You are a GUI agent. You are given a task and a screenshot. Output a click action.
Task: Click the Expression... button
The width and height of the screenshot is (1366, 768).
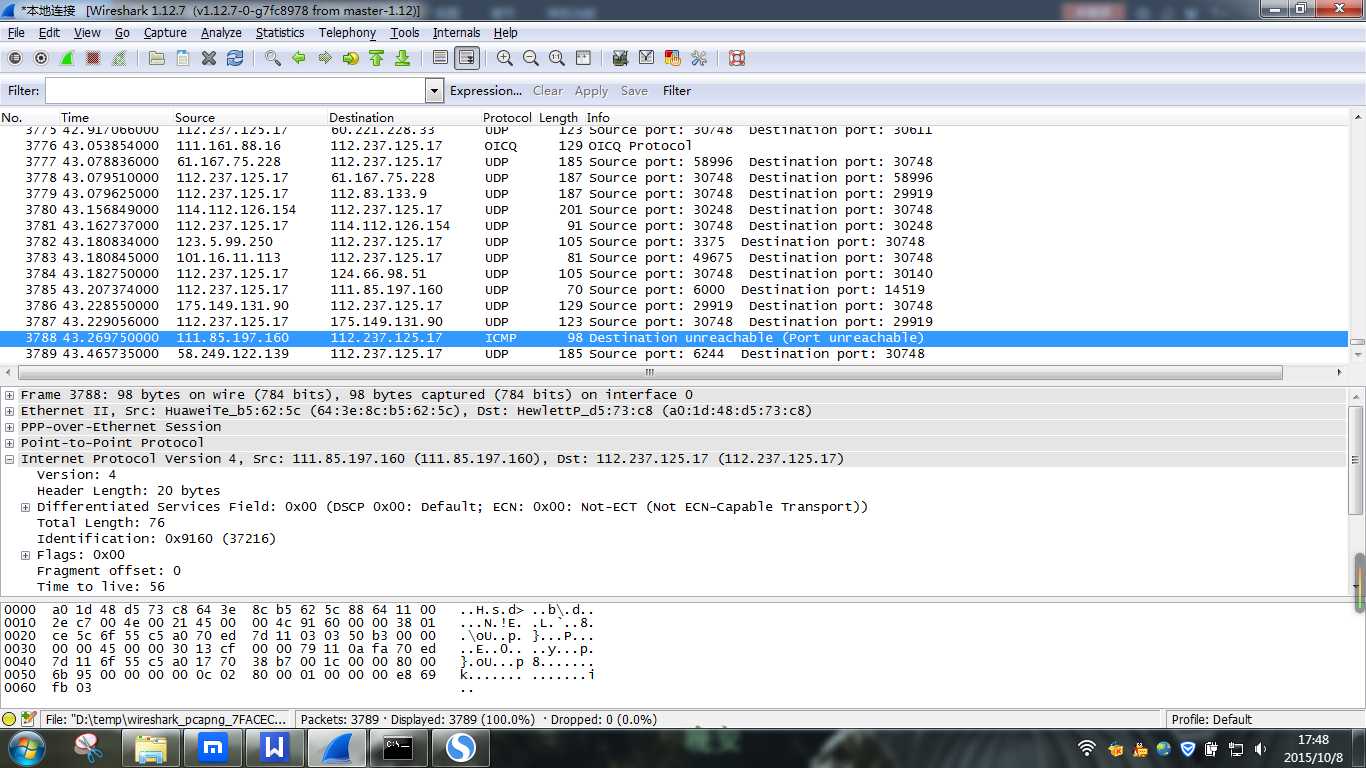point(486,91)
